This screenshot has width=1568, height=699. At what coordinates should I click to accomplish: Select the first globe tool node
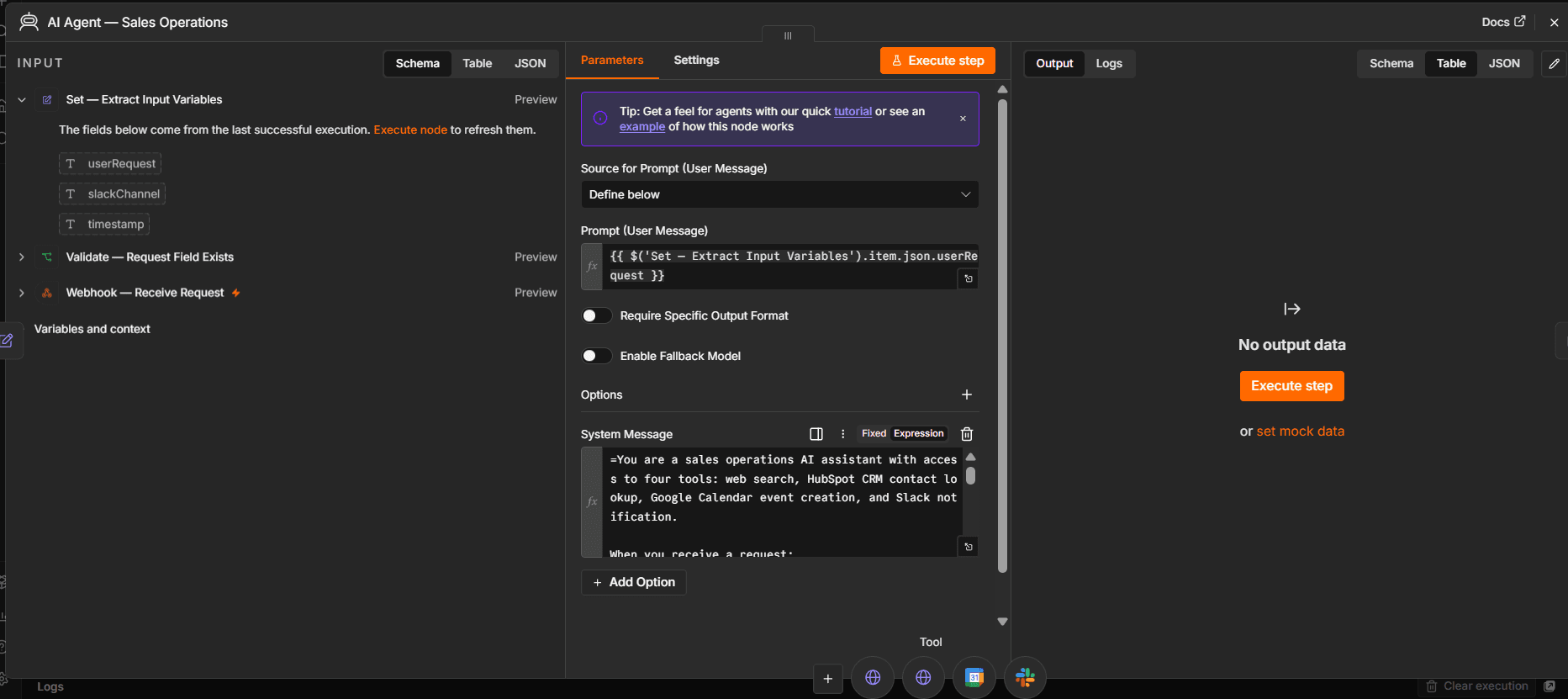(873, 677)
